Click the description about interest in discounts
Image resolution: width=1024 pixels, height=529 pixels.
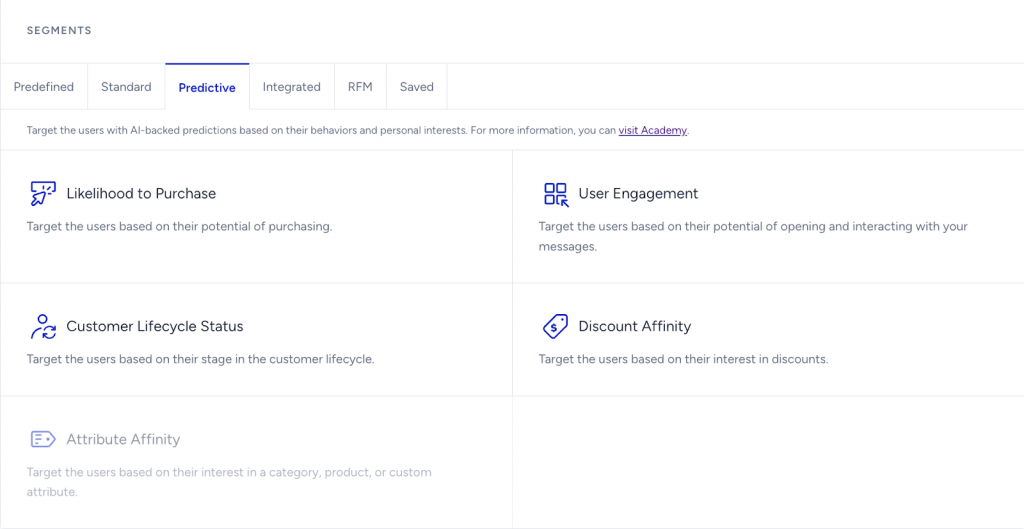pyautogui.click(x=683, y=359)
